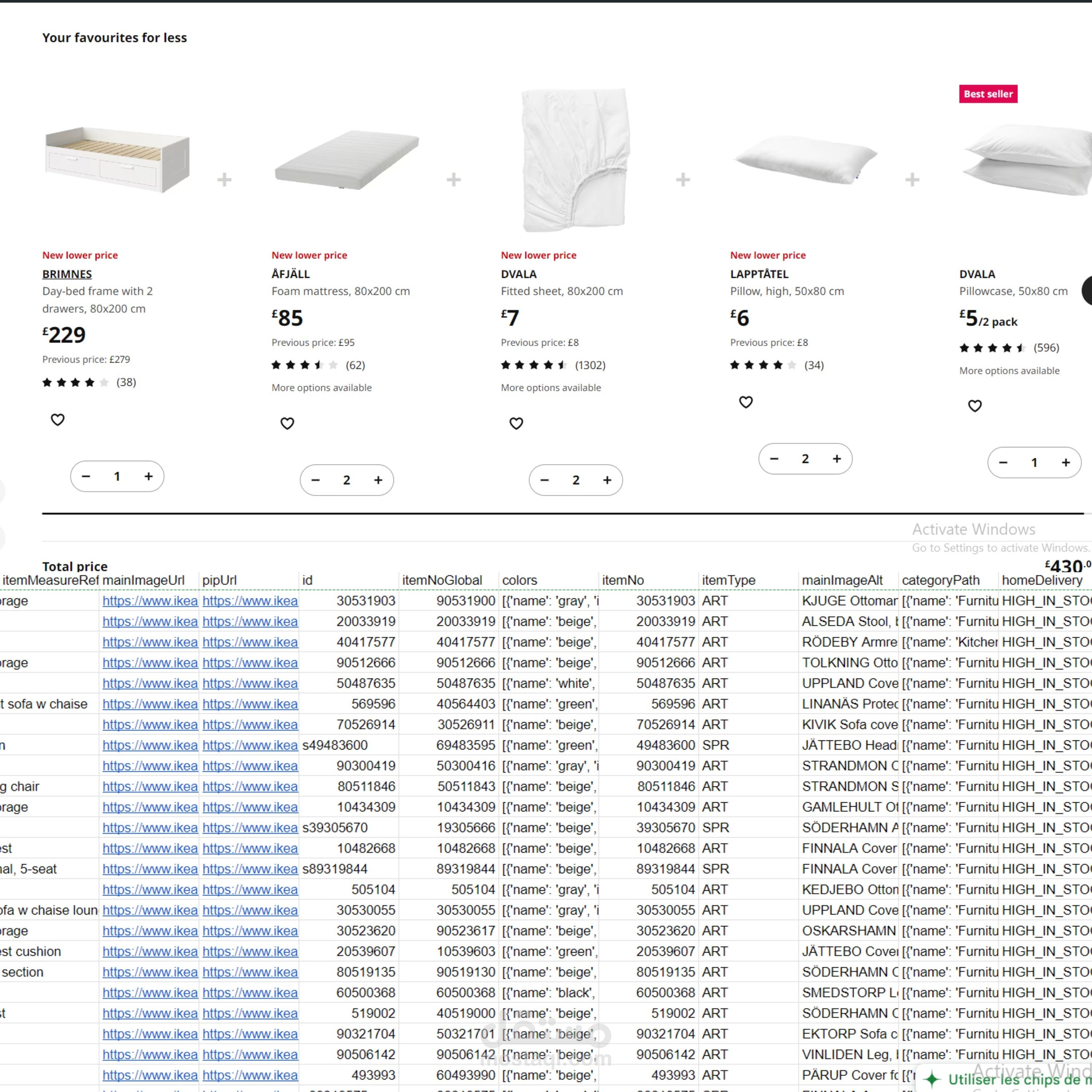Open mainImageUrl link in EKTORP Sofa row

point(150,1034)
